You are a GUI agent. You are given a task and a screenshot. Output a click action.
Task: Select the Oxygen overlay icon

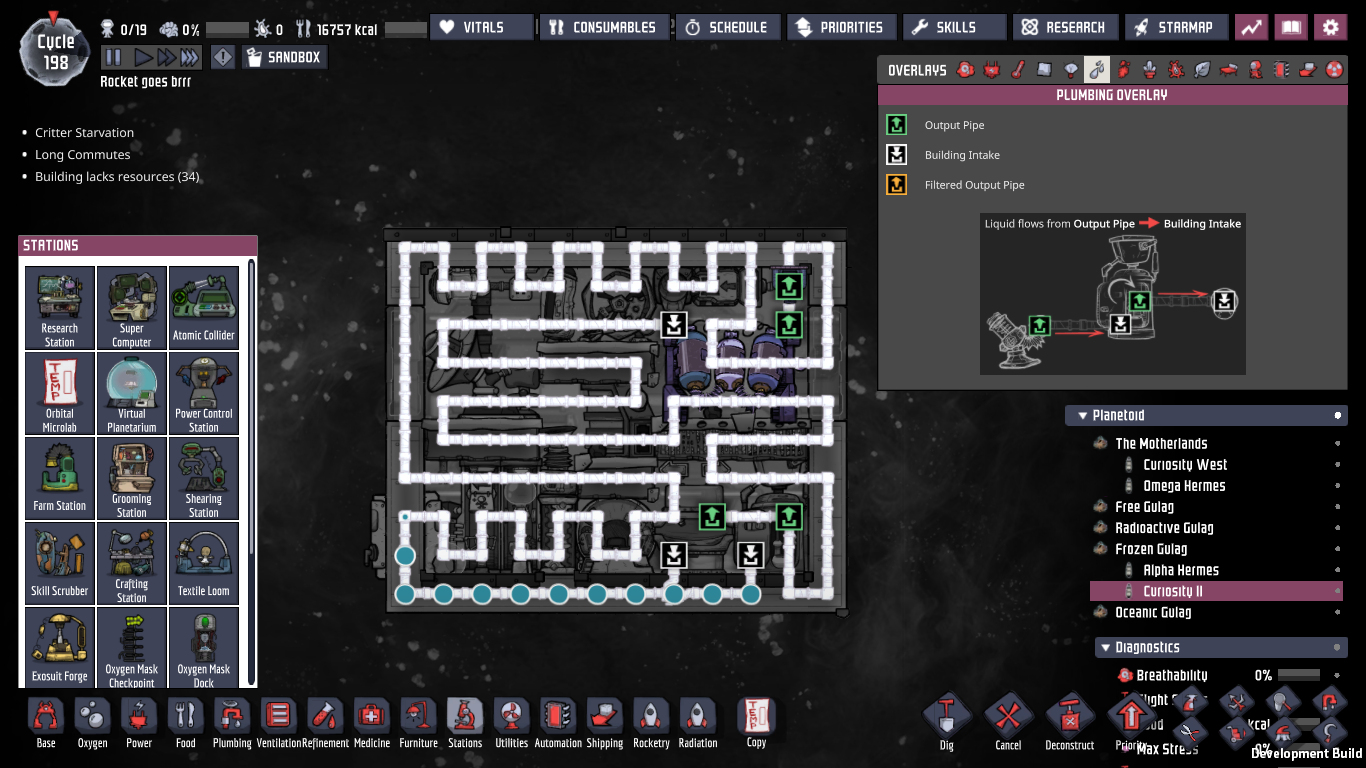tap(966, 70)
